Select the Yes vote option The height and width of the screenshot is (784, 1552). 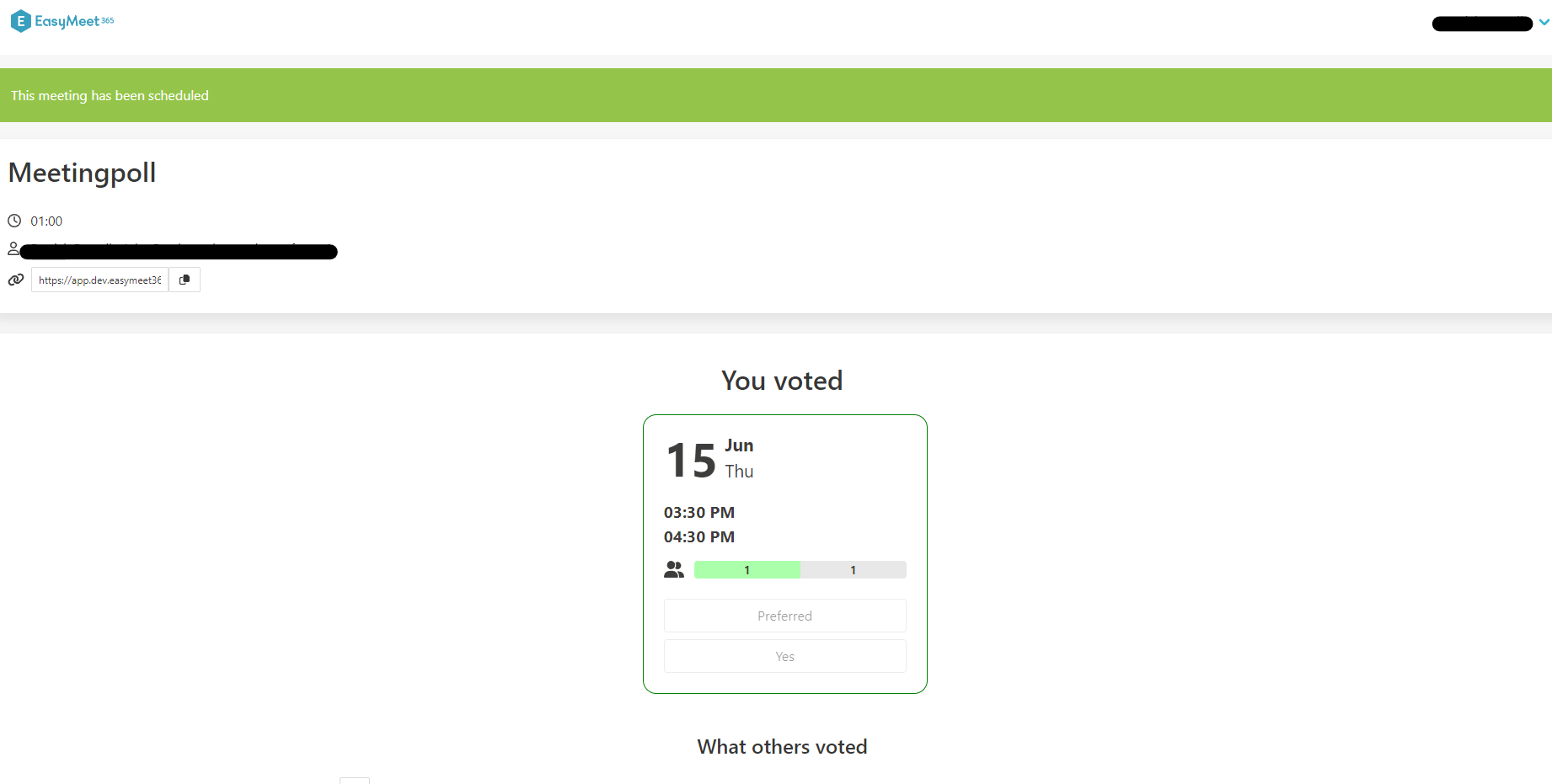click(784, 656)
